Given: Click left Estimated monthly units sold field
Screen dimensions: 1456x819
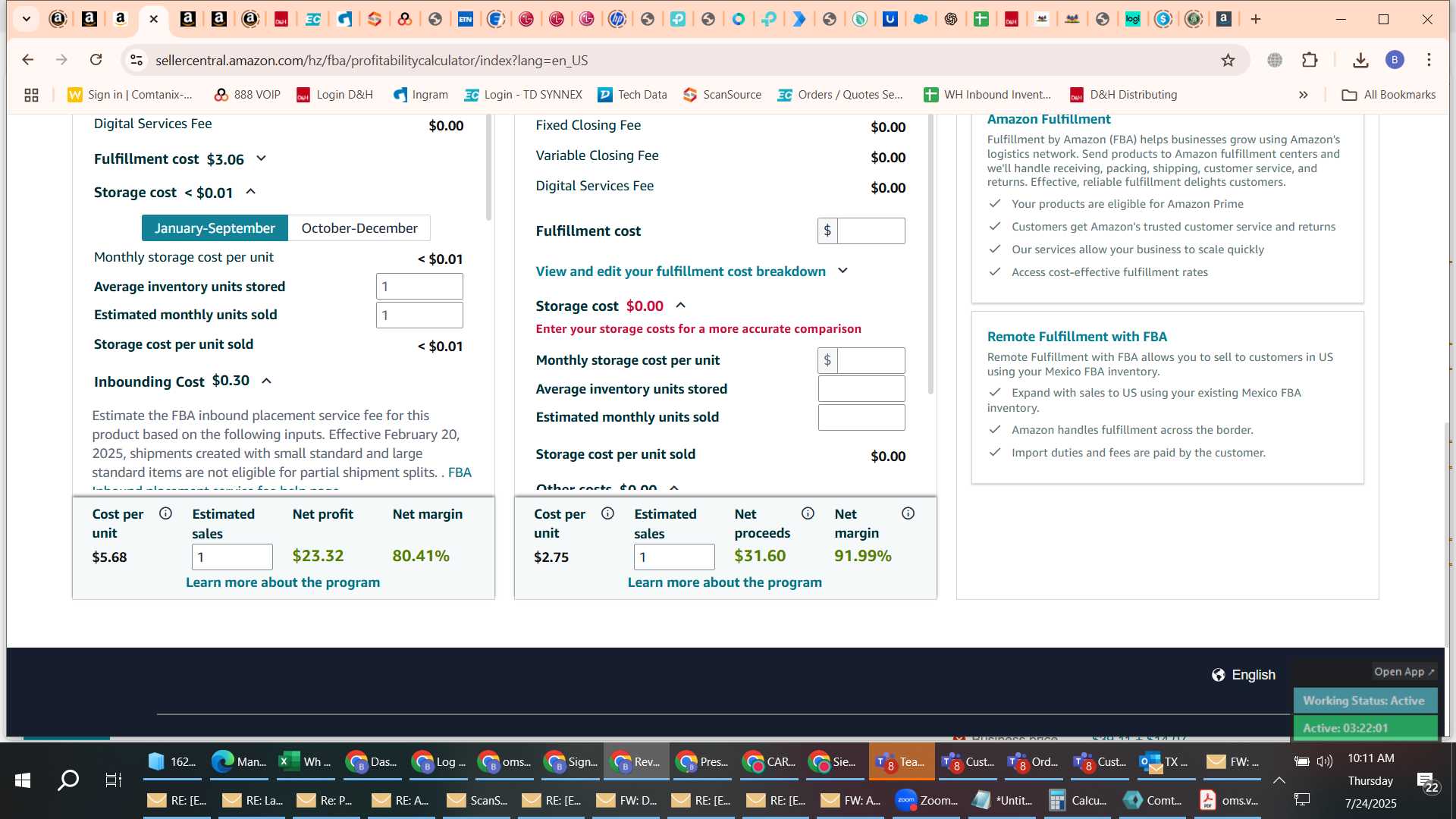Looking at the screenshot, I should 419,315.
